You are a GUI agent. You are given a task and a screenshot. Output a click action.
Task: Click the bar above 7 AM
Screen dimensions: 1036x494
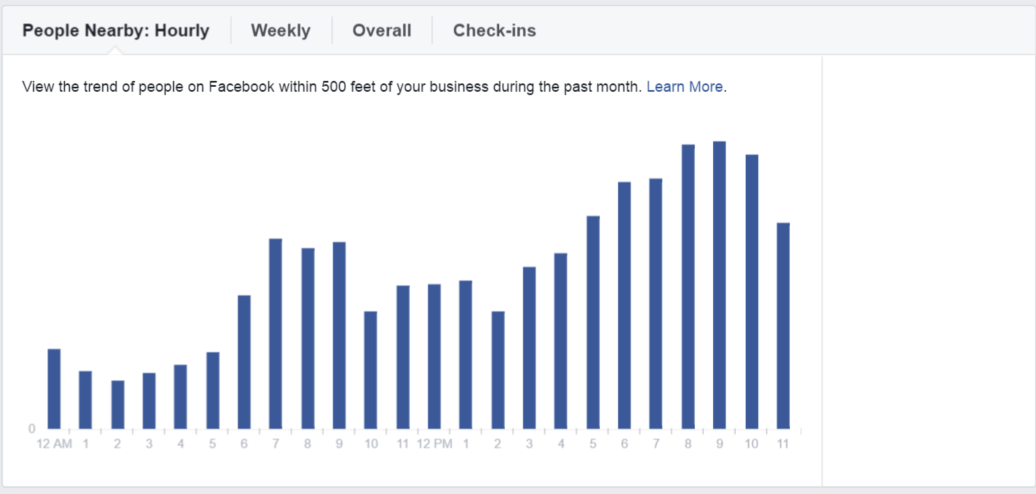point(275,333)
